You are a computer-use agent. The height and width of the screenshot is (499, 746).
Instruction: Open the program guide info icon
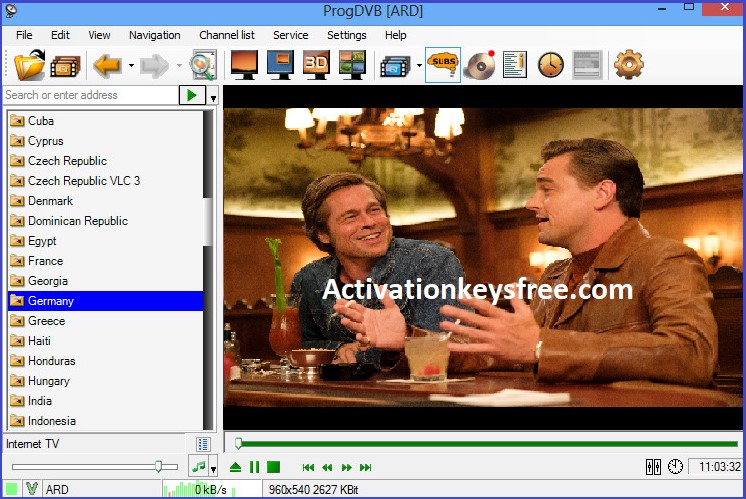(x=515, y=65)
